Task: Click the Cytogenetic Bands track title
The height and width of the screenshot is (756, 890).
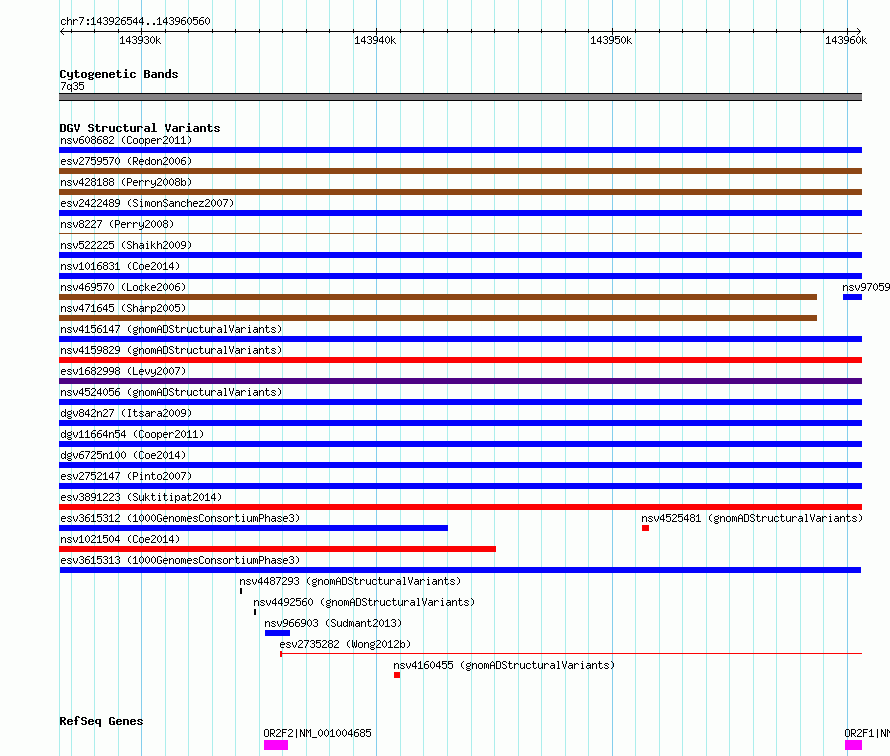Action: [119, 74]
